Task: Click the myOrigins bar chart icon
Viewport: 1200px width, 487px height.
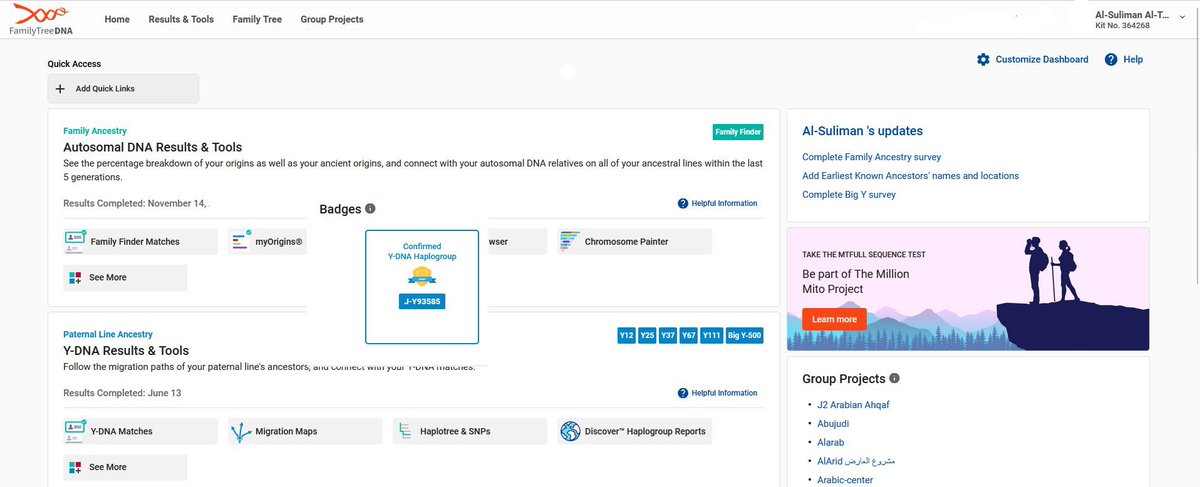Action: tap(240, 241)
